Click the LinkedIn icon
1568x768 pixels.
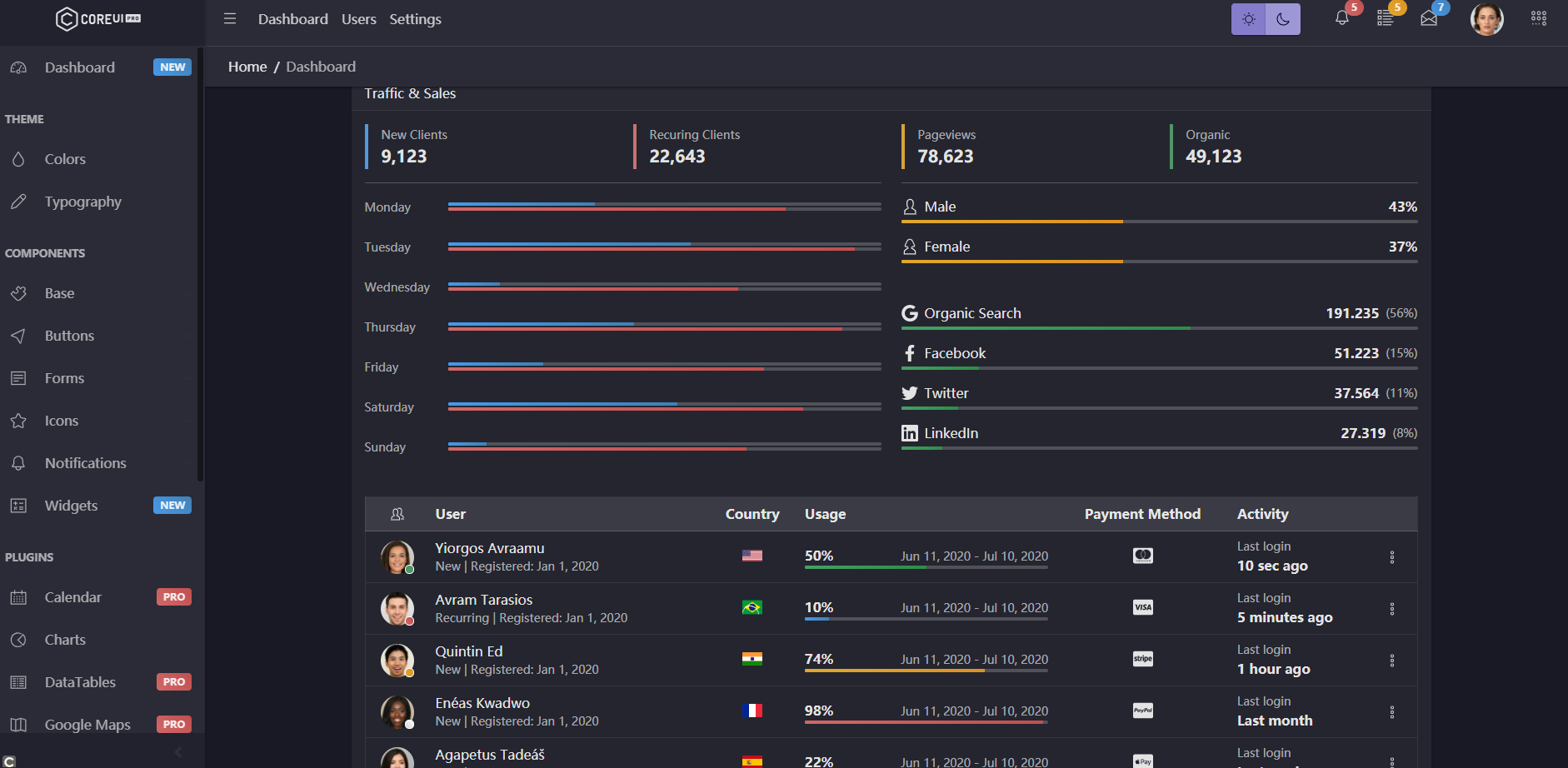tap(910, 433)
